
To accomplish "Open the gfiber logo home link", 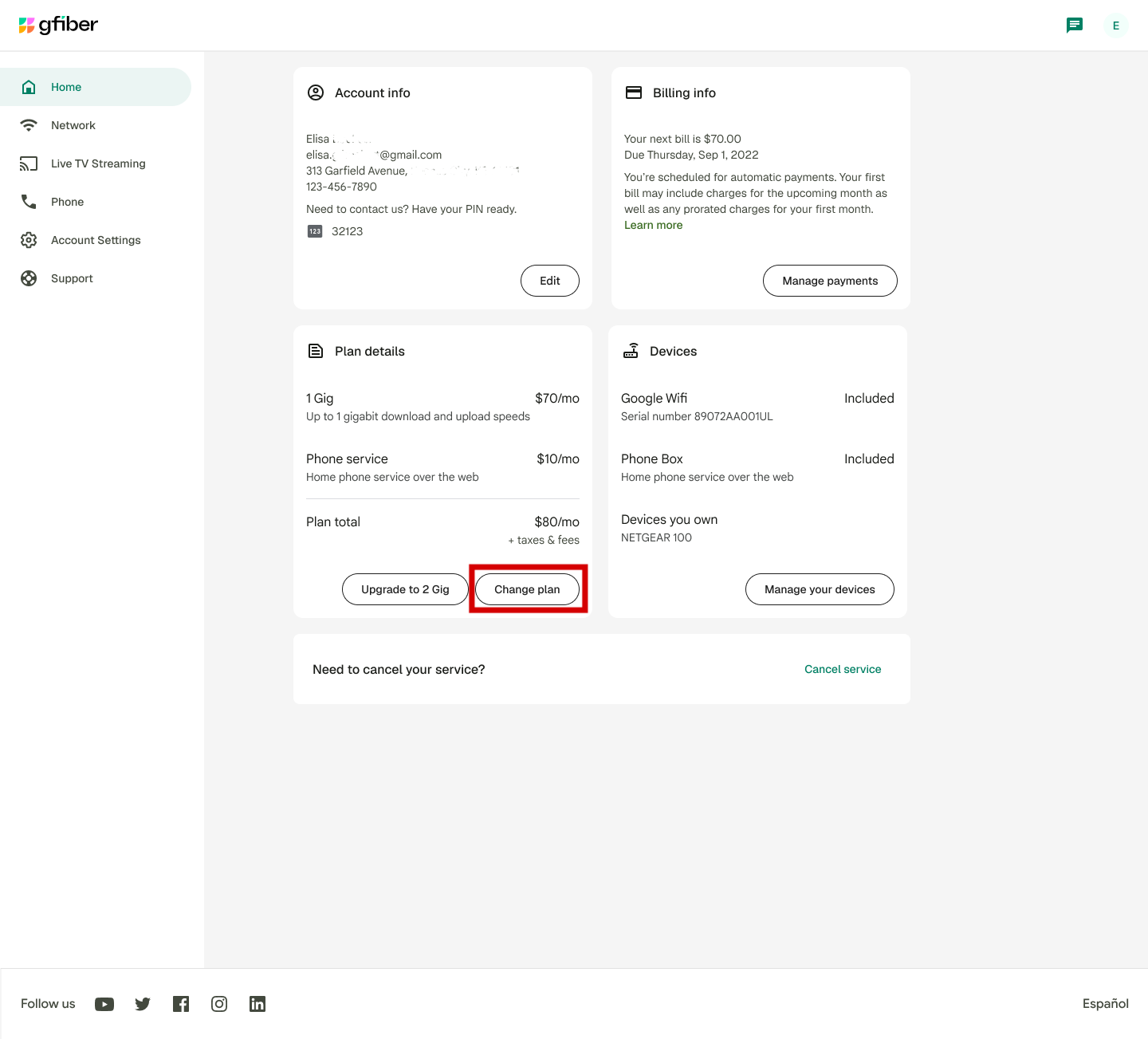I will (x=58, y=25).
